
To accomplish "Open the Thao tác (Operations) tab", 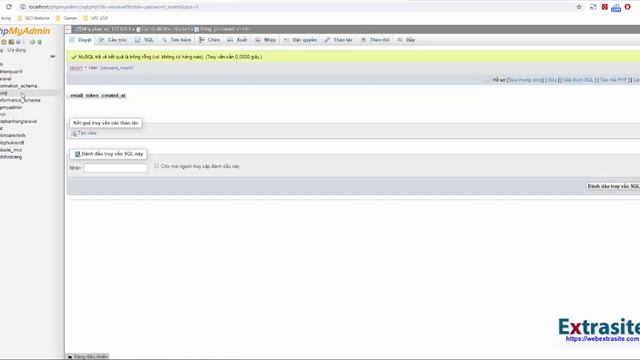I will click(338, 40).
